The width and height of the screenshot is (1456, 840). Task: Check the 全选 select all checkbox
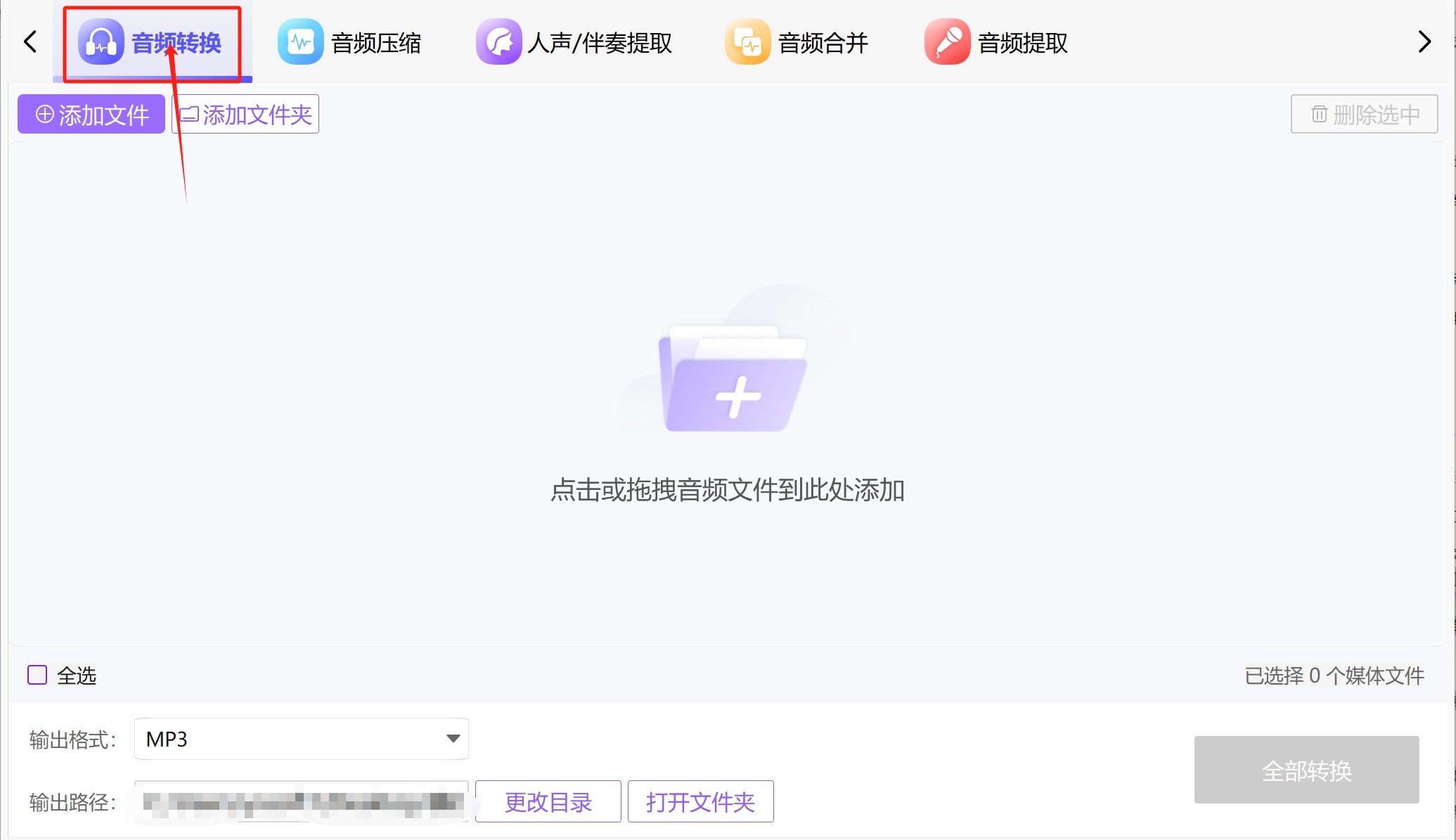[x=37, y=675]
